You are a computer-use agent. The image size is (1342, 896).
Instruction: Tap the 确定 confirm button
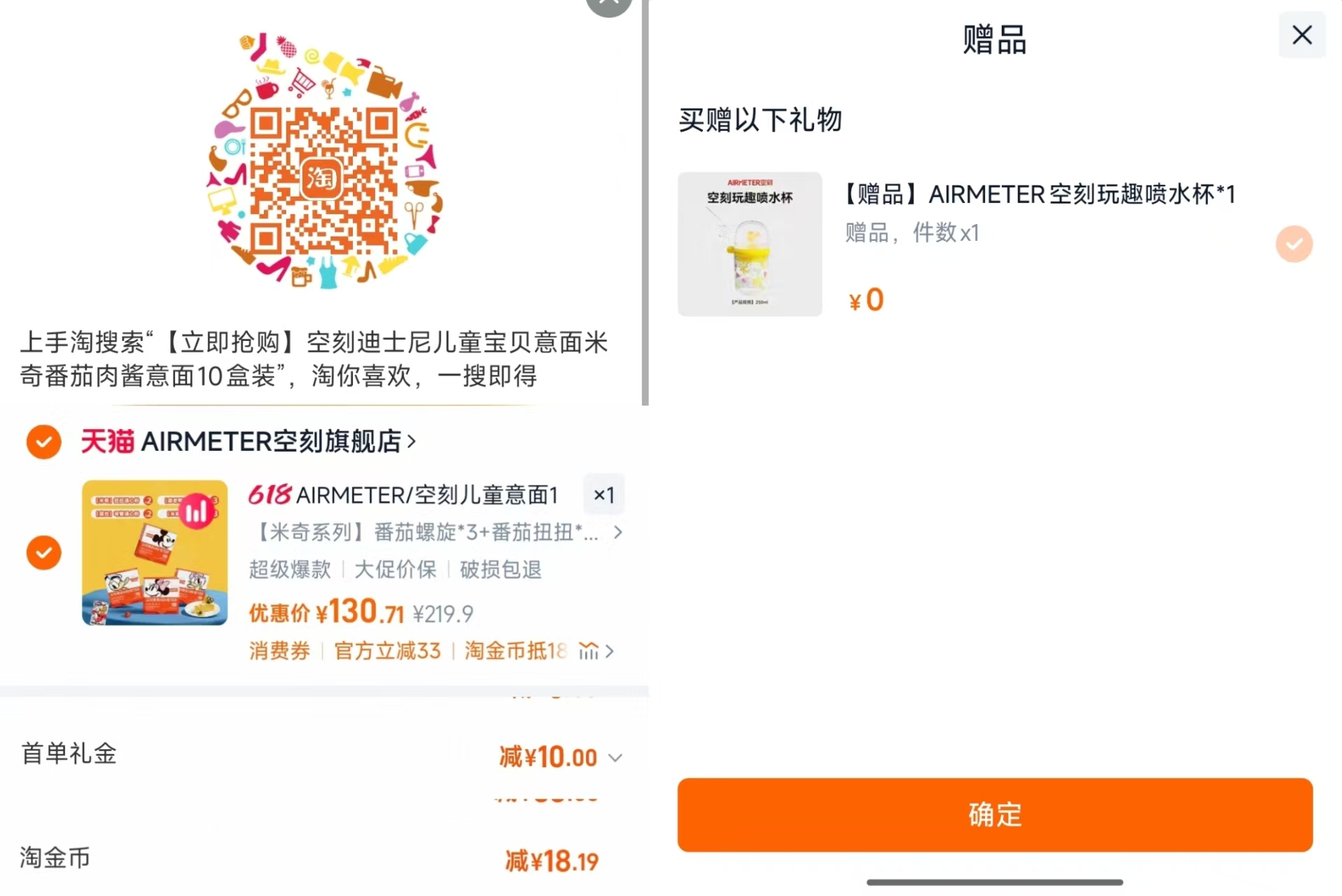(994, 815)
